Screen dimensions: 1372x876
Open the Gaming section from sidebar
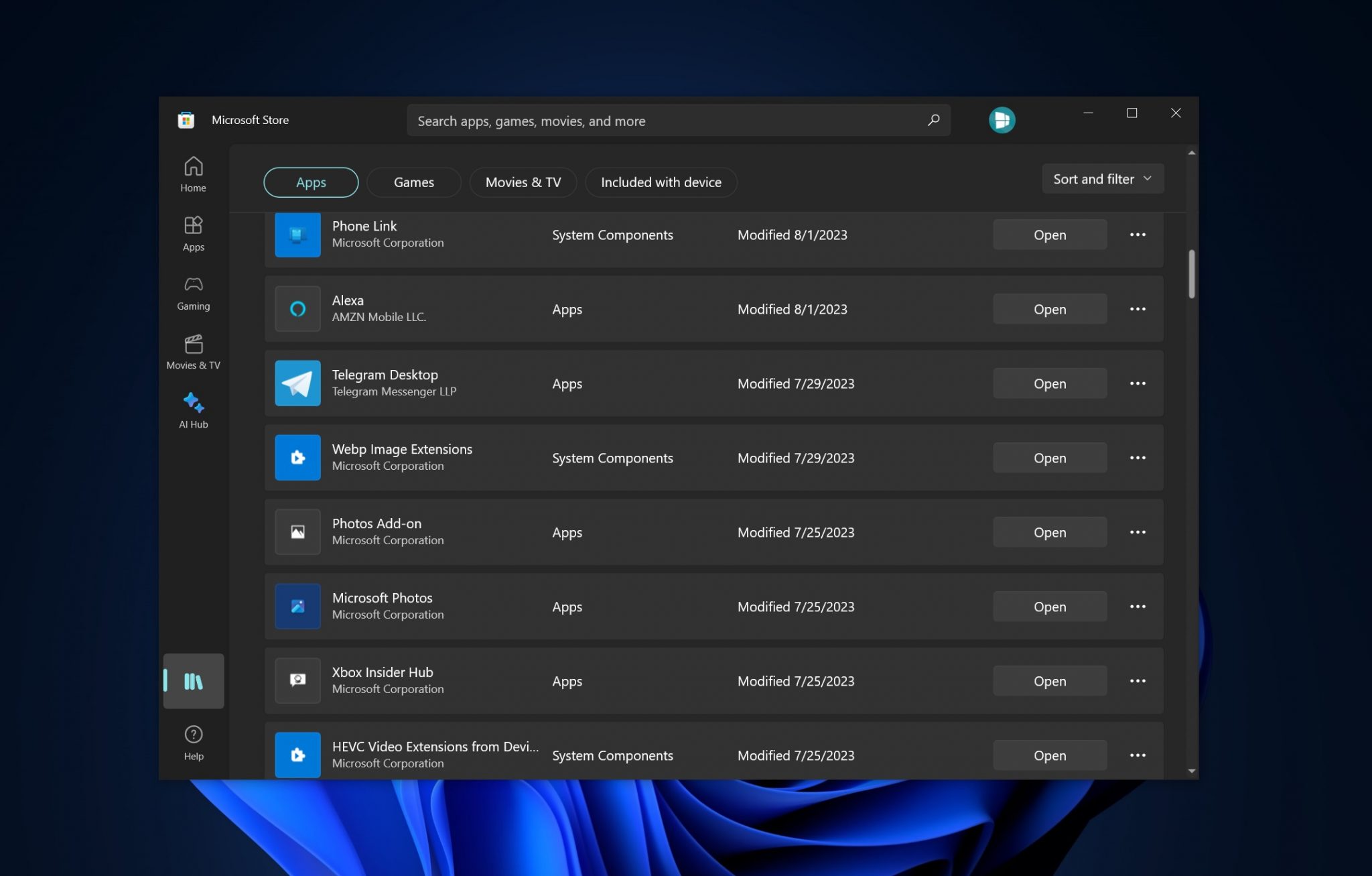coord(193,293)
